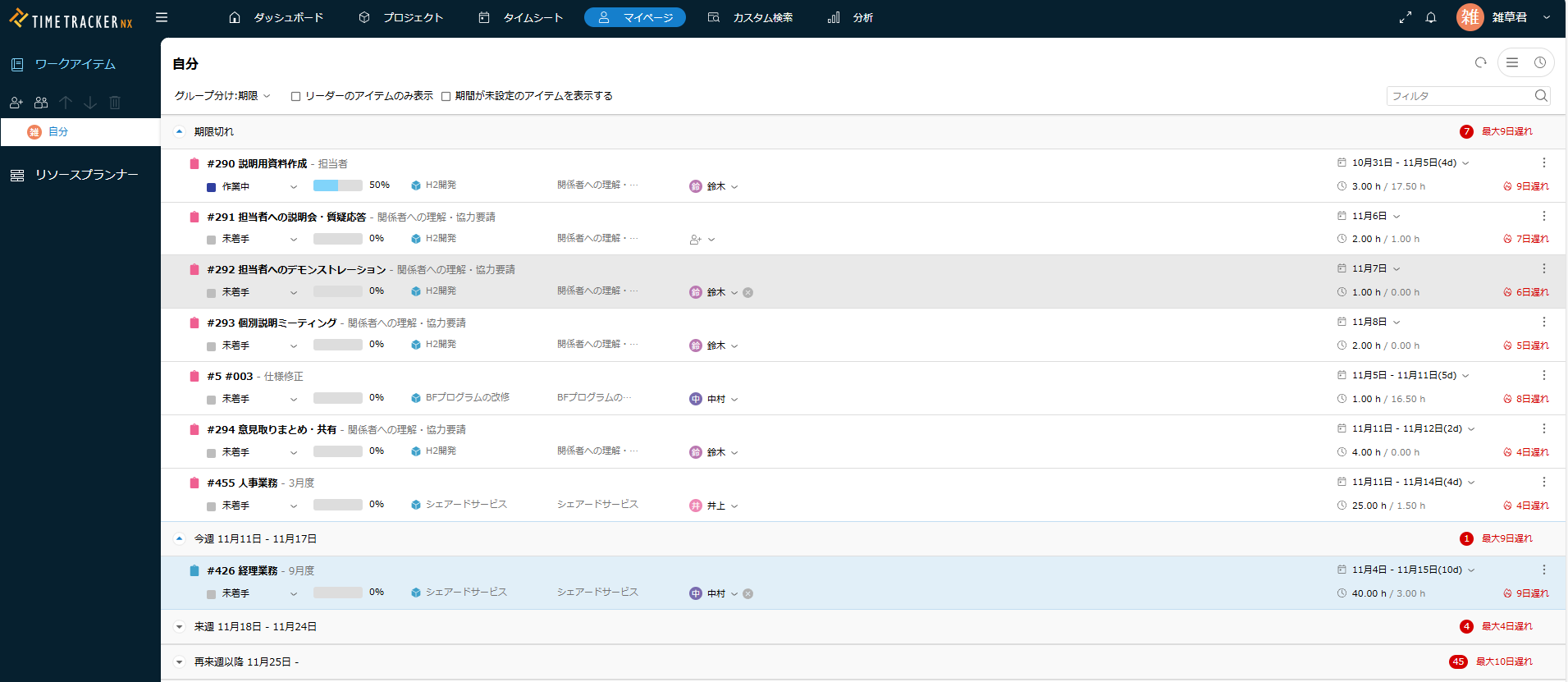Viewport: 1568px width, 682px height.
Task: Select 自分 in sidebar list
Action: pos(80,132)
